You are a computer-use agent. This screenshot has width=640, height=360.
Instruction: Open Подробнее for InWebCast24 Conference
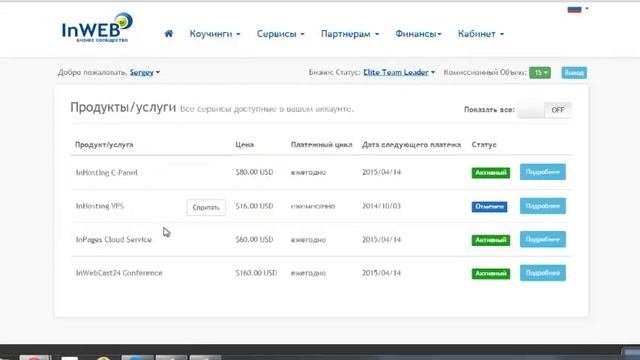coord(542,273)
